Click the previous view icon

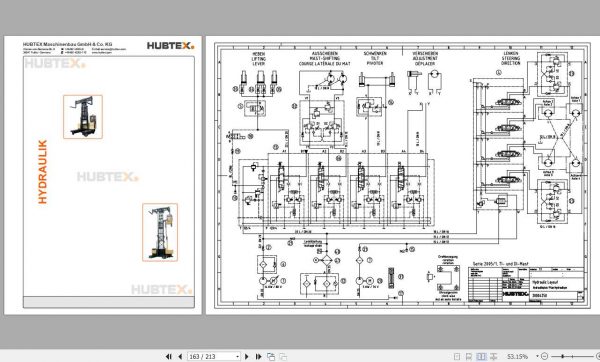coord(271,356)
